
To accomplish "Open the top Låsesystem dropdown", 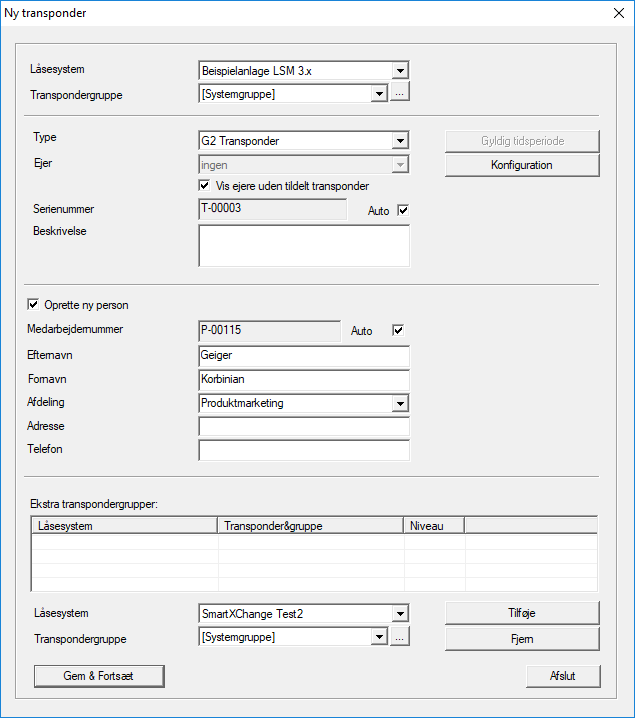I will [x=400, y=71].
